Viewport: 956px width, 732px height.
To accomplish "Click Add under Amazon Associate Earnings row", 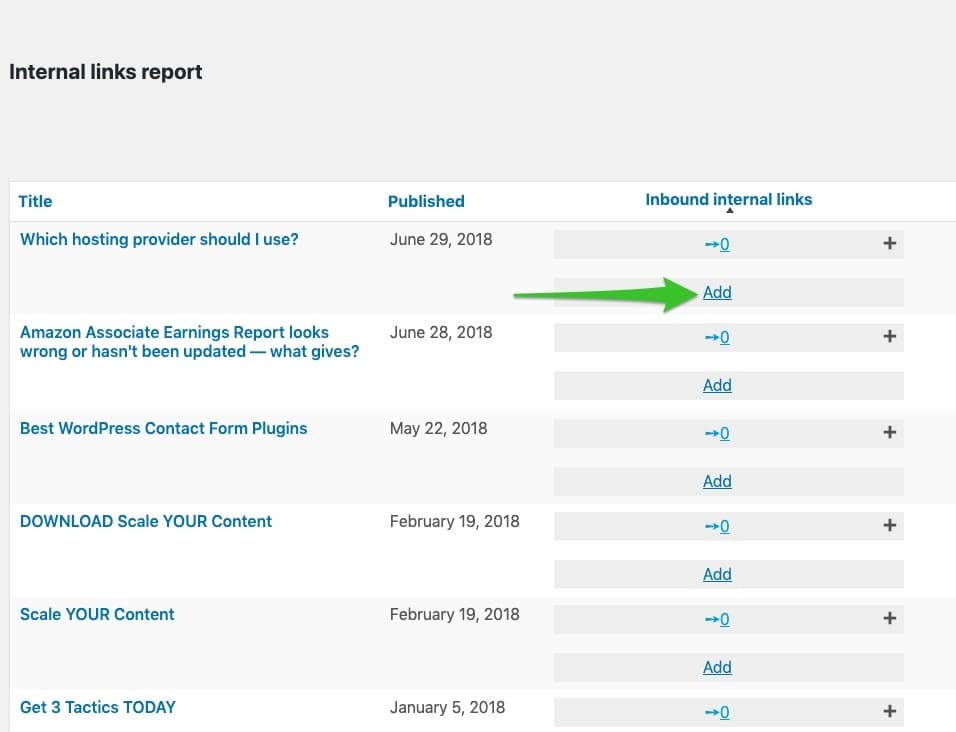I will tap(717, 385).
